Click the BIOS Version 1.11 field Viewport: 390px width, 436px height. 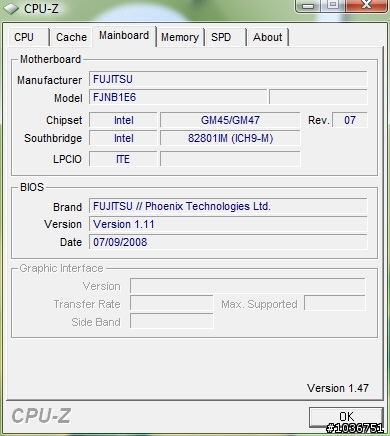click(x=228, y=224)
